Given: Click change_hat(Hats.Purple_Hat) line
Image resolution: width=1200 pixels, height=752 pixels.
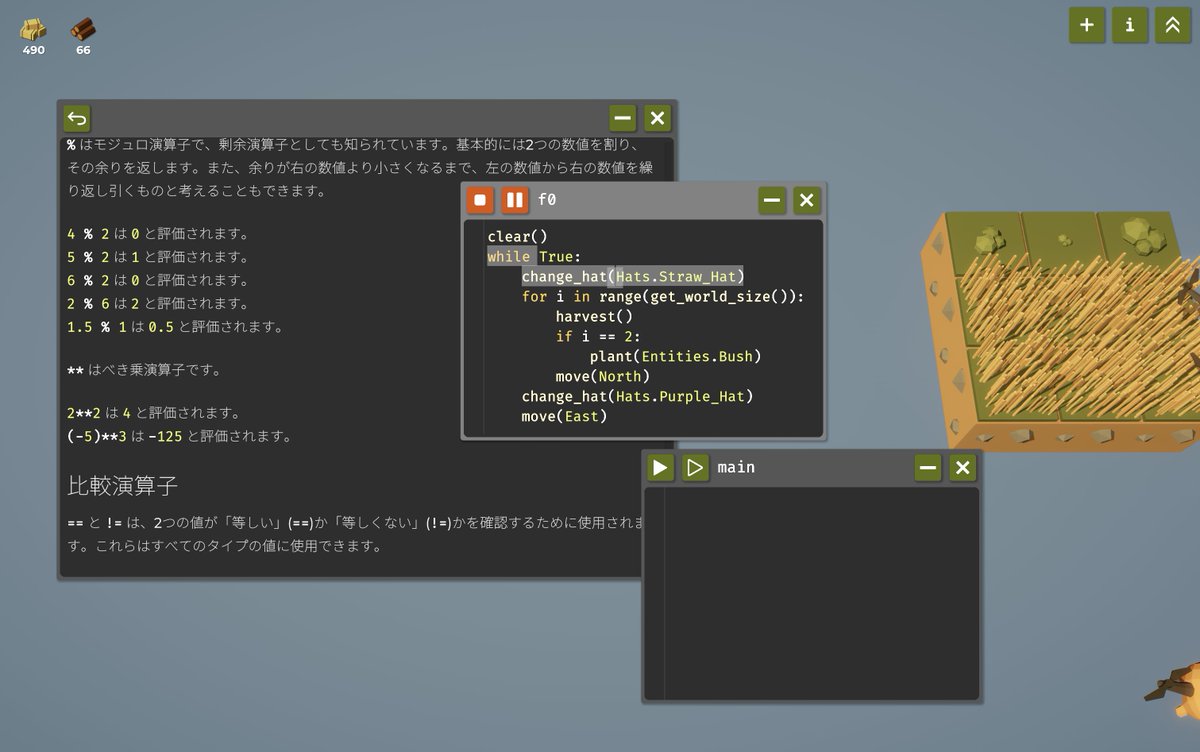Looking at the screenshot, I should pos(637,396).
